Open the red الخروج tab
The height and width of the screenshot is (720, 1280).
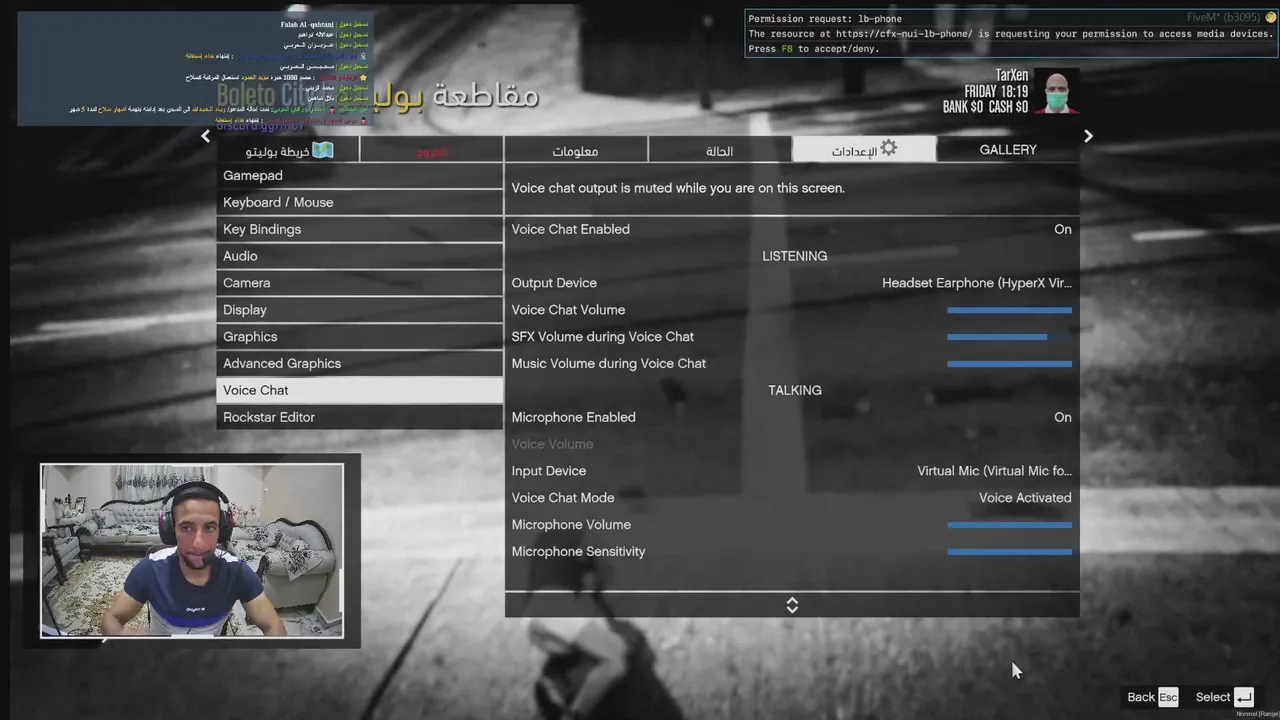pos(432,150)
